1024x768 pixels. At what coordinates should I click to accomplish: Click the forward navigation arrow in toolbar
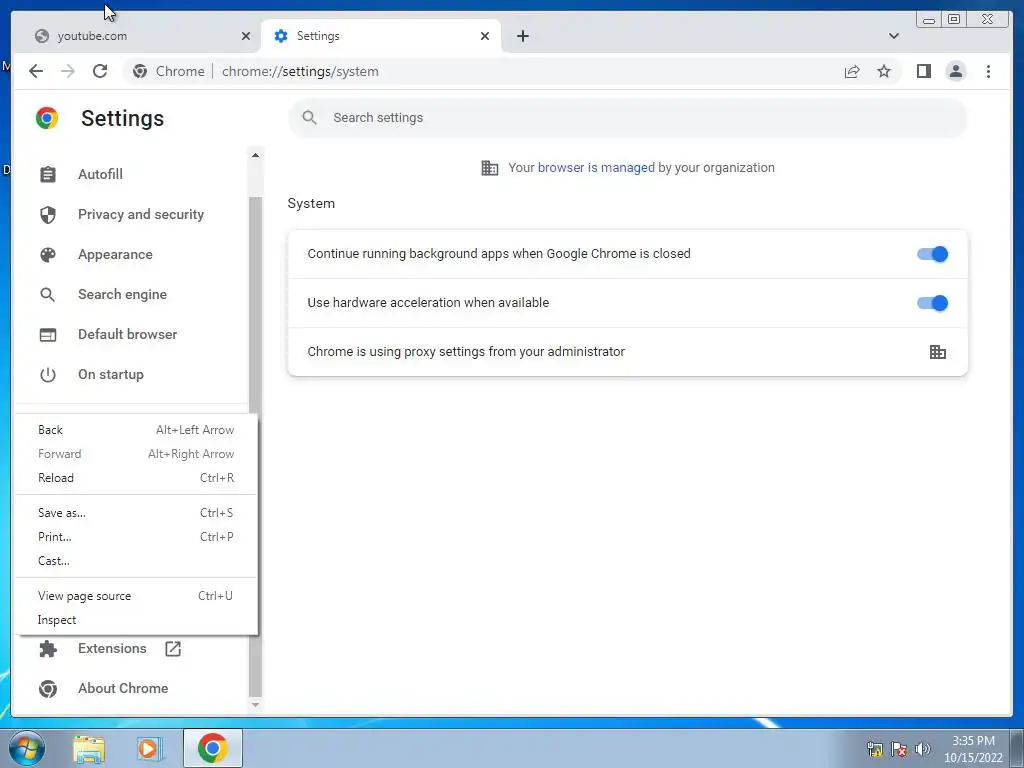tap(68, 71)
